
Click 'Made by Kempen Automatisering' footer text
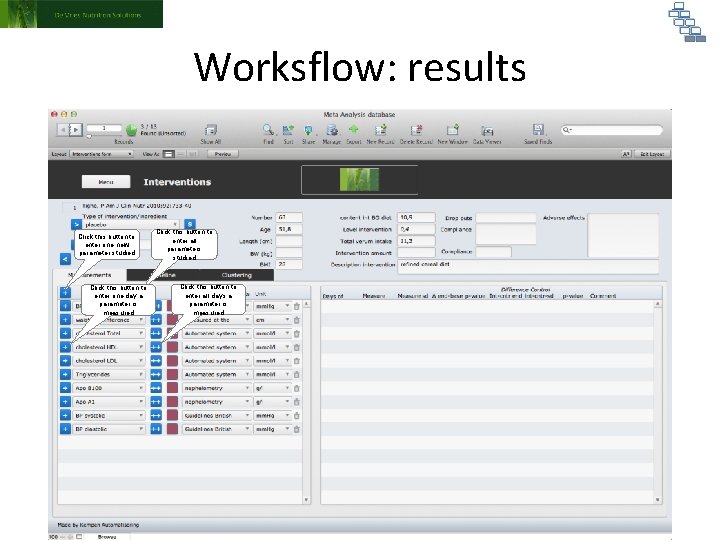(98, 524)
